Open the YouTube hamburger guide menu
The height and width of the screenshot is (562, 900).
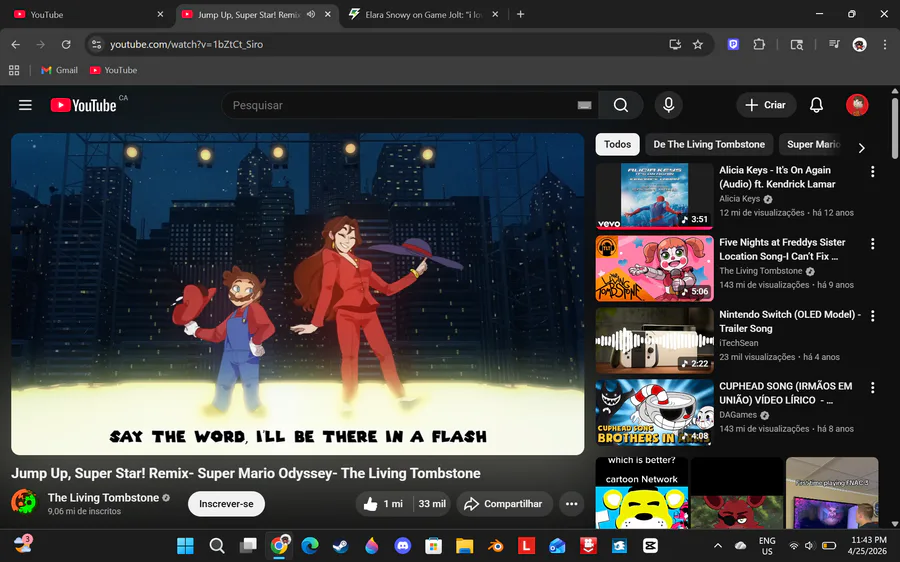coord(25,105)
